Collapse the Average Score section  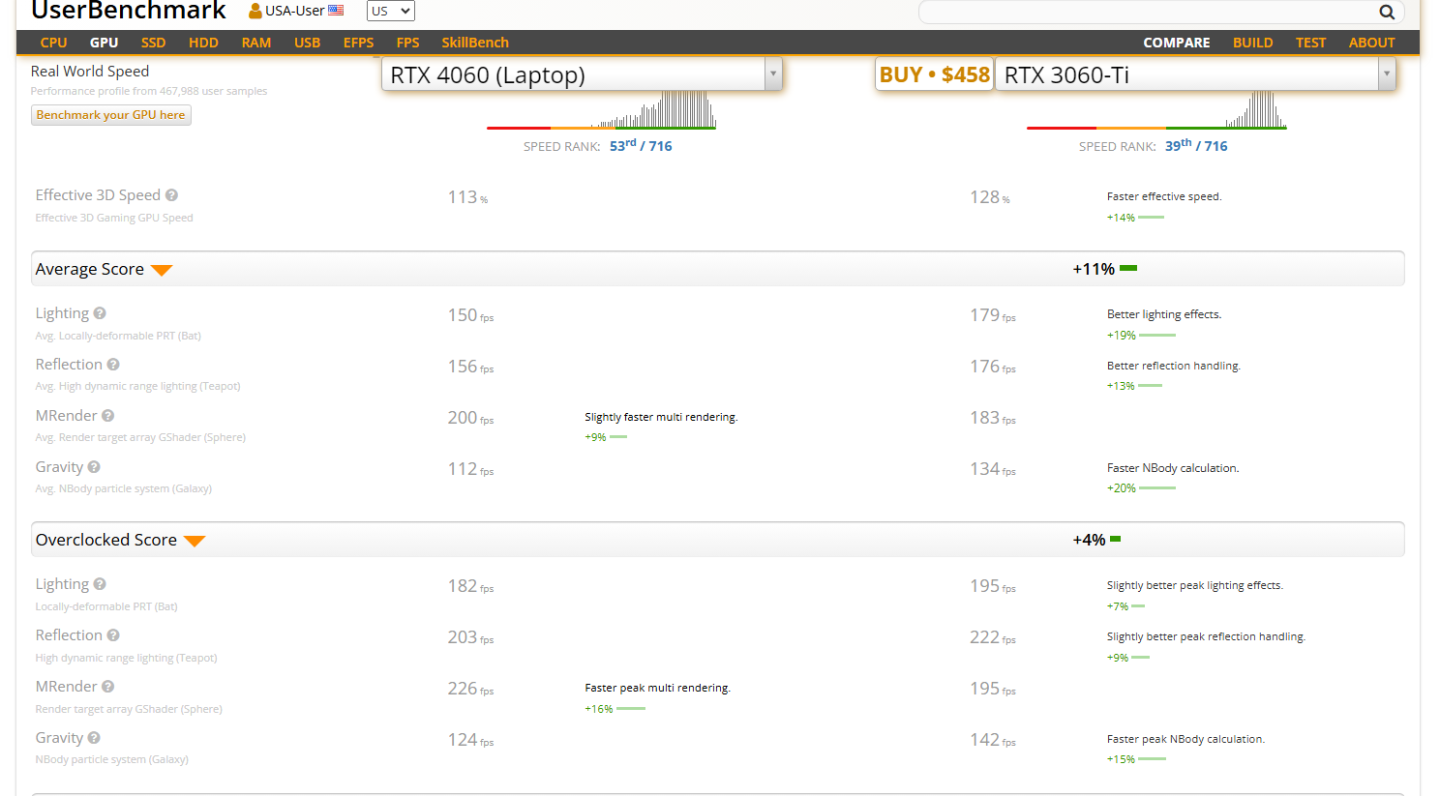tap(162, 270)
